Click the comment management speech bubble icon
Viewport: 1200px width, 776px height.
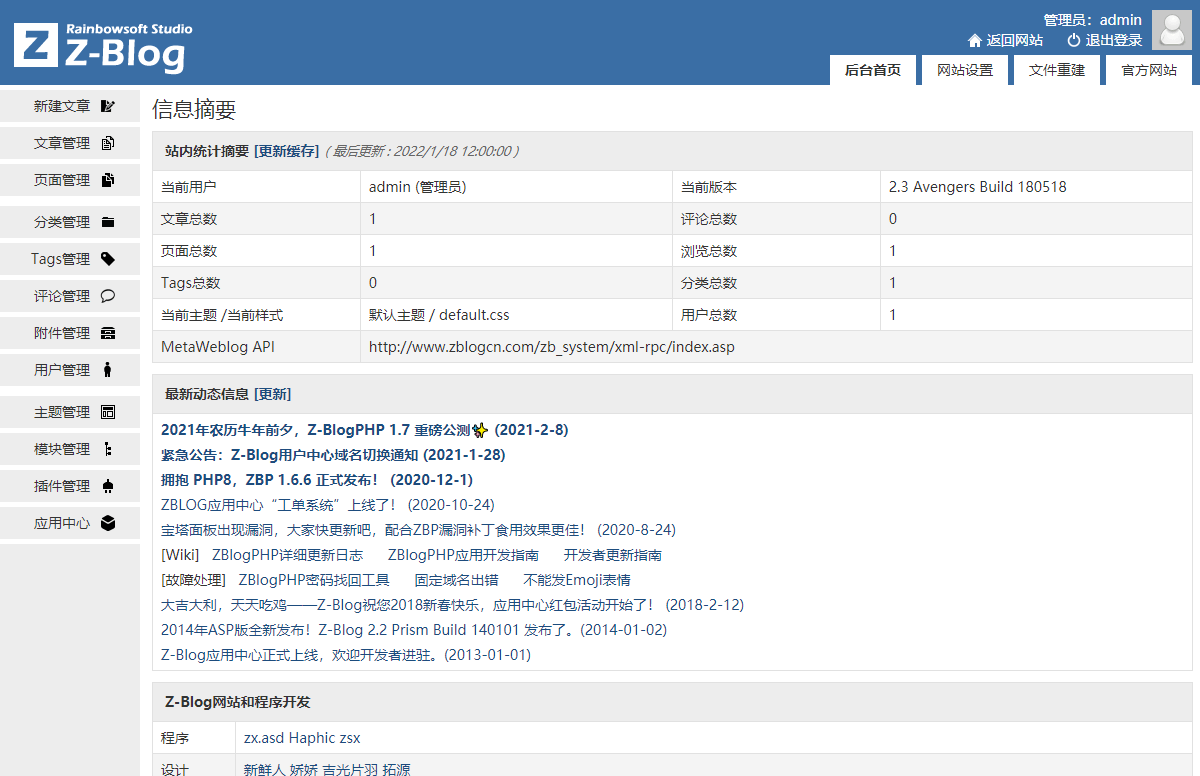(108, 296)
